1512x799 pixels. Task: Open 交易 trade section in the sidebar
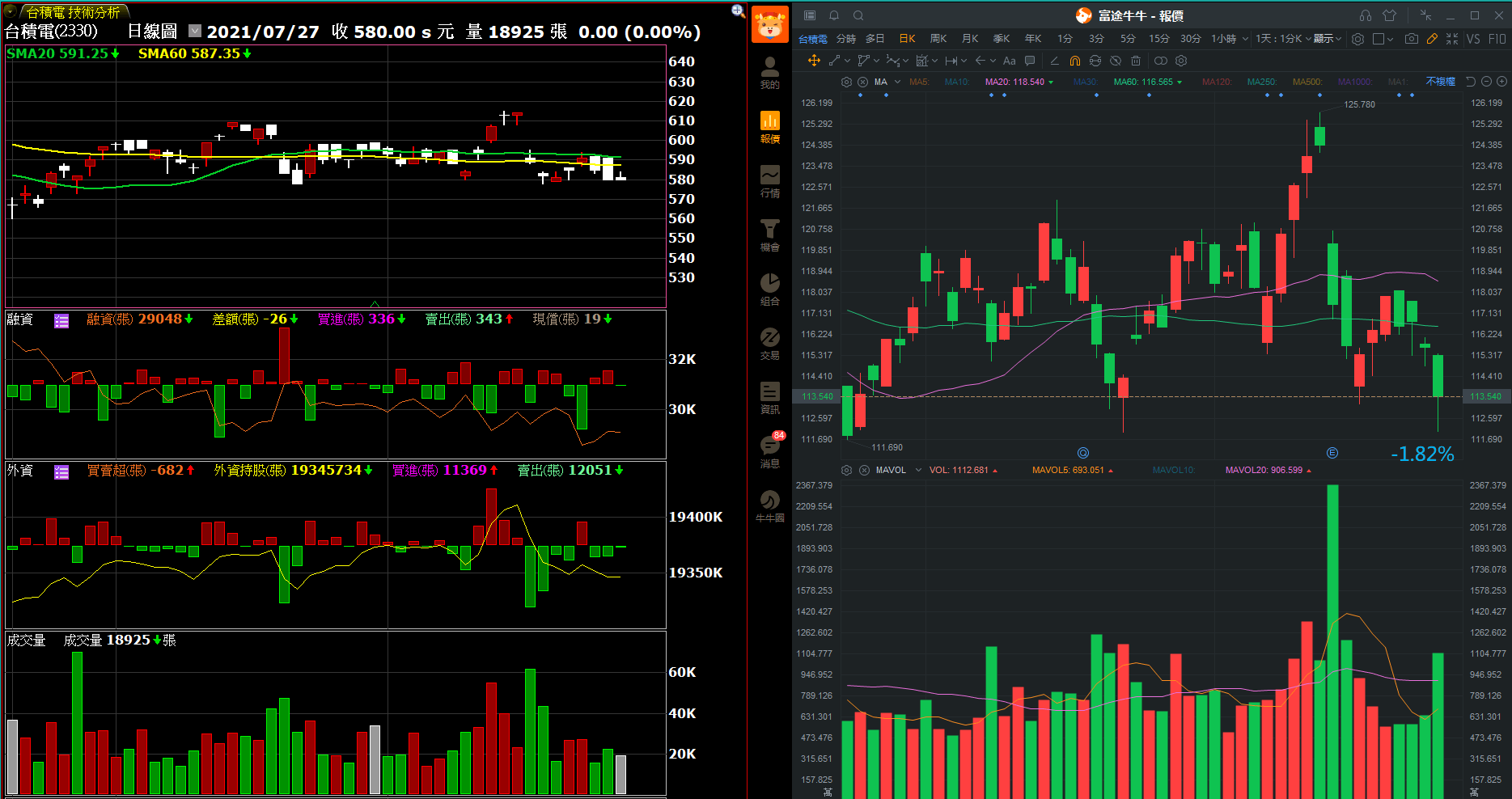pos(769,344)
